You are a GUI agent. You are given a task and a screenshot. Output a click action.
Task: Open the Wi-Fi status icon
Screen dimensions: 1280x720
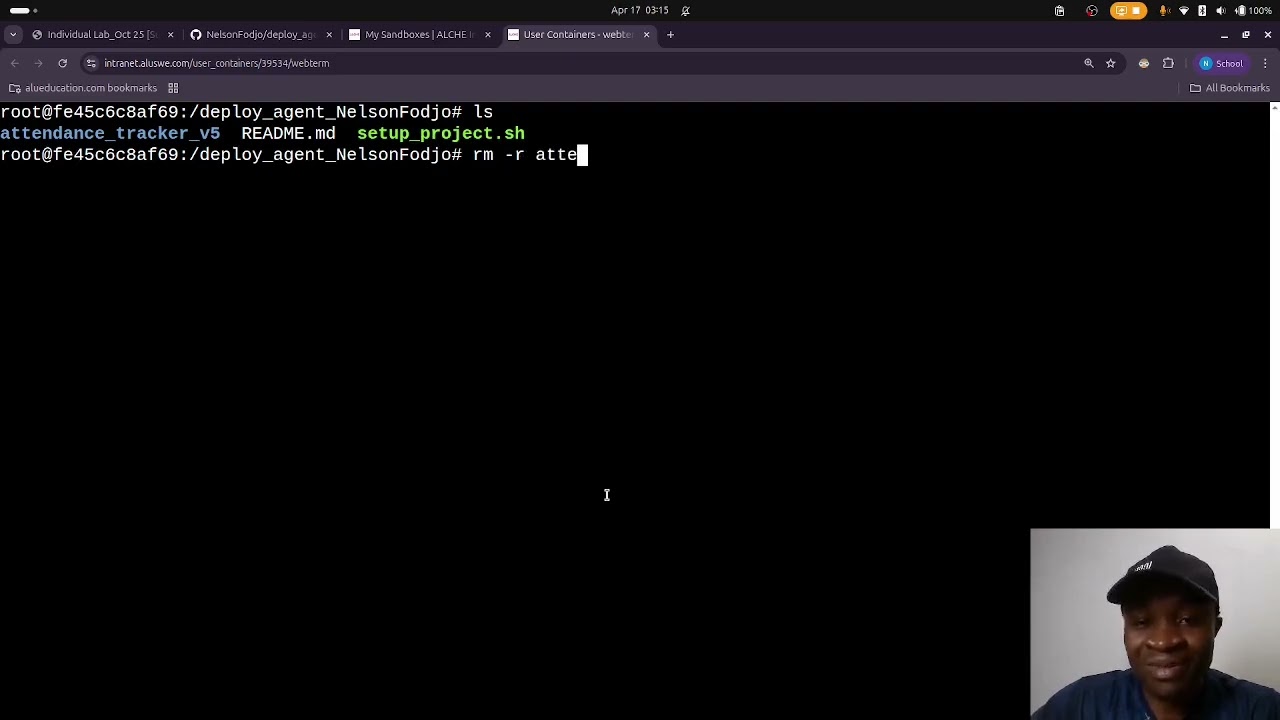(1184, 10)
